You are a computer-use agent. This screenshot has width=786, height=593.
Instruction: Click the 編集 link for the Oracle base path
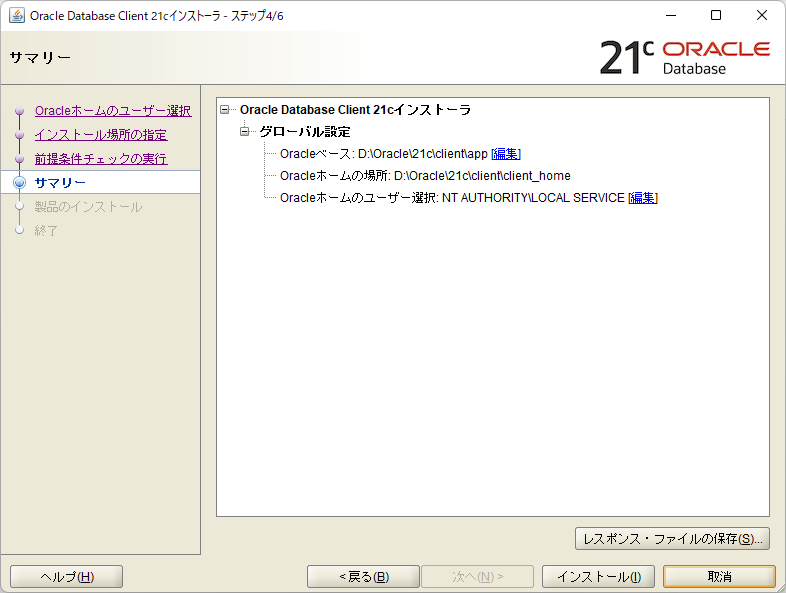505,154
